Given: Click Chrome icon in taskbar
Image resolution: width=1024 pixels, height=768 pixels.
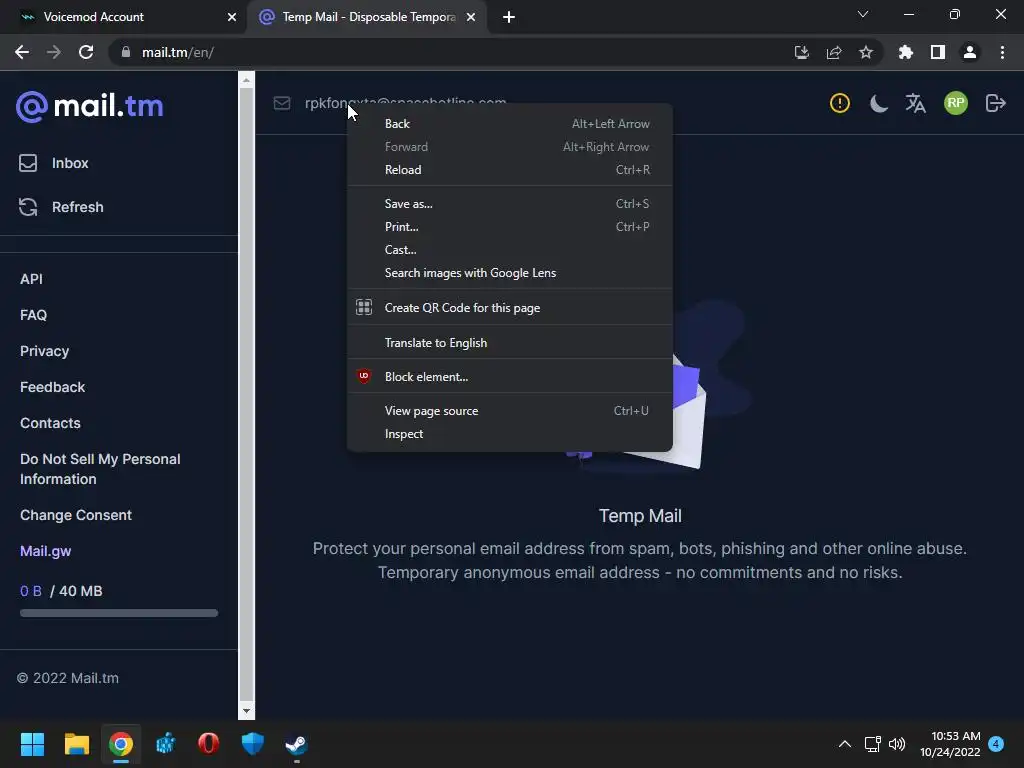Looking at the screenshot, I should [121, 744].
